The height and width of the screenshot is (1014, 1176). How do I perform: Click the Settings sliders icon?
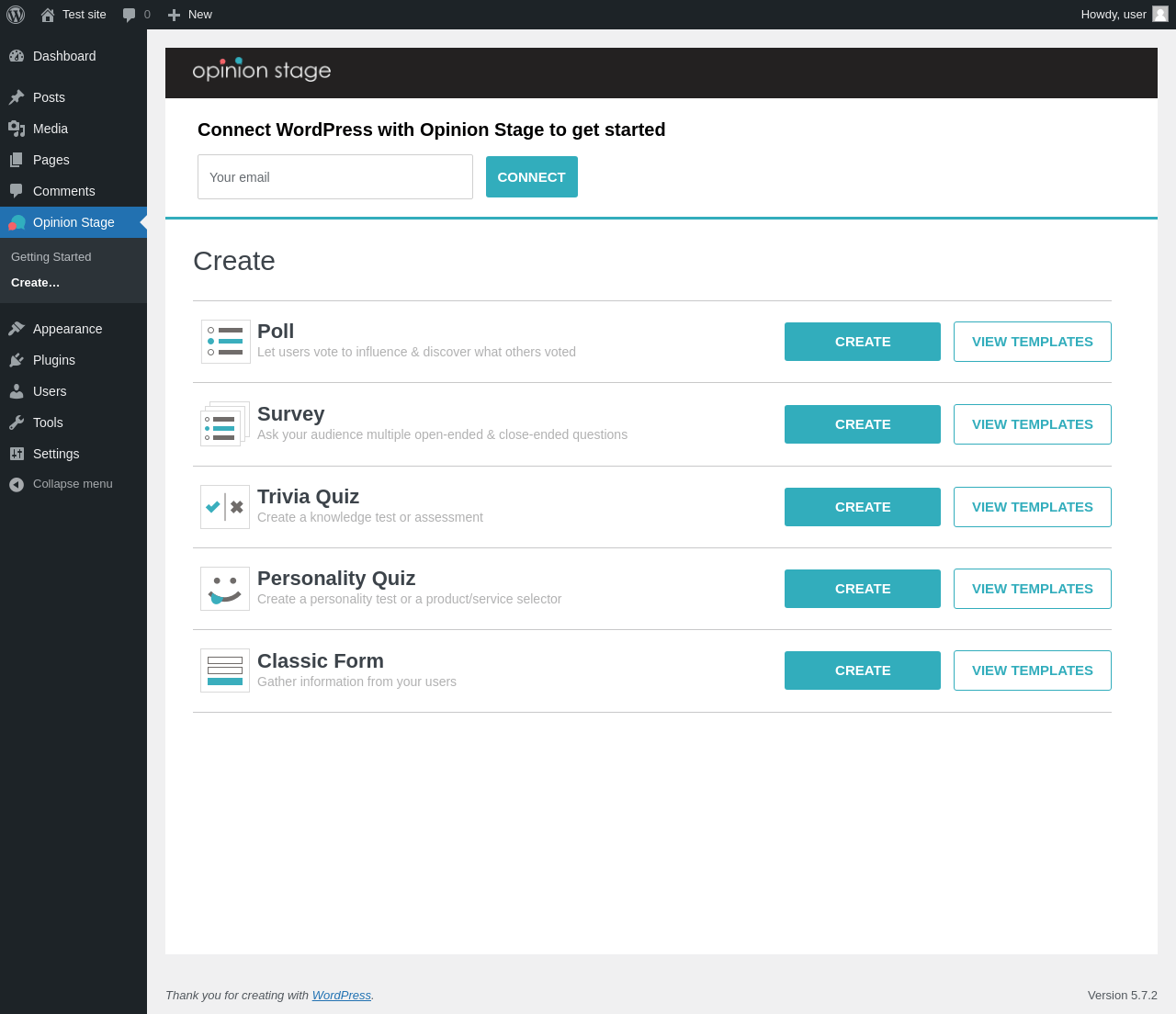click(x=17, y=454)
